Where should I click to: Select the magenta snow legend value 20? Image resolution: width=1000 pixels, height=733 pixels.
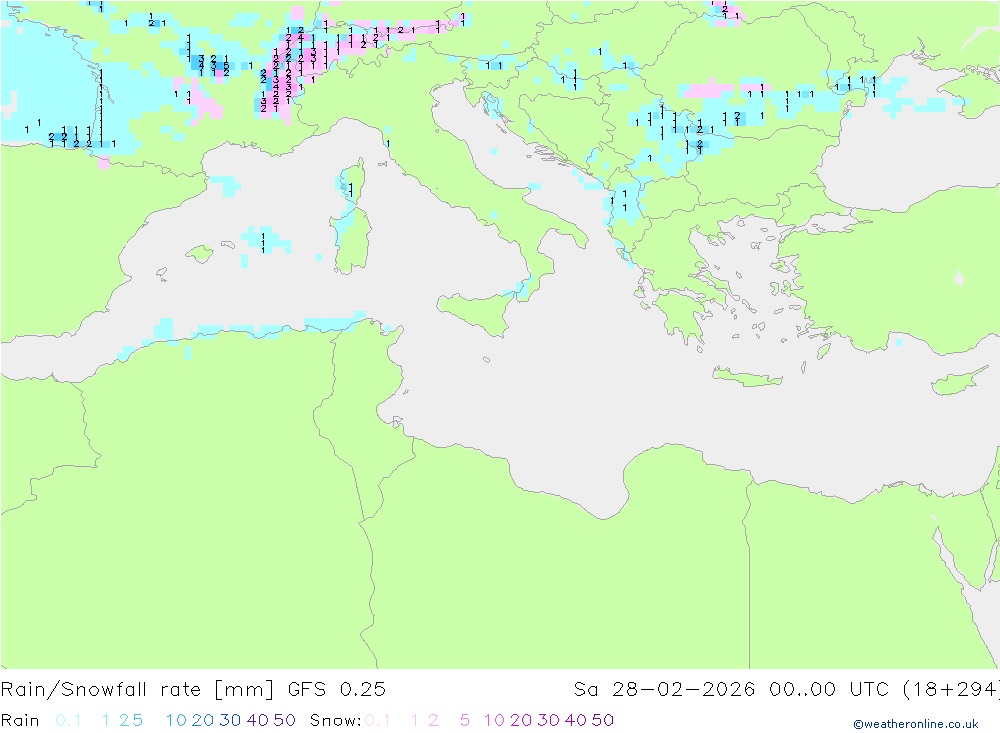click(x=521, y=720)
